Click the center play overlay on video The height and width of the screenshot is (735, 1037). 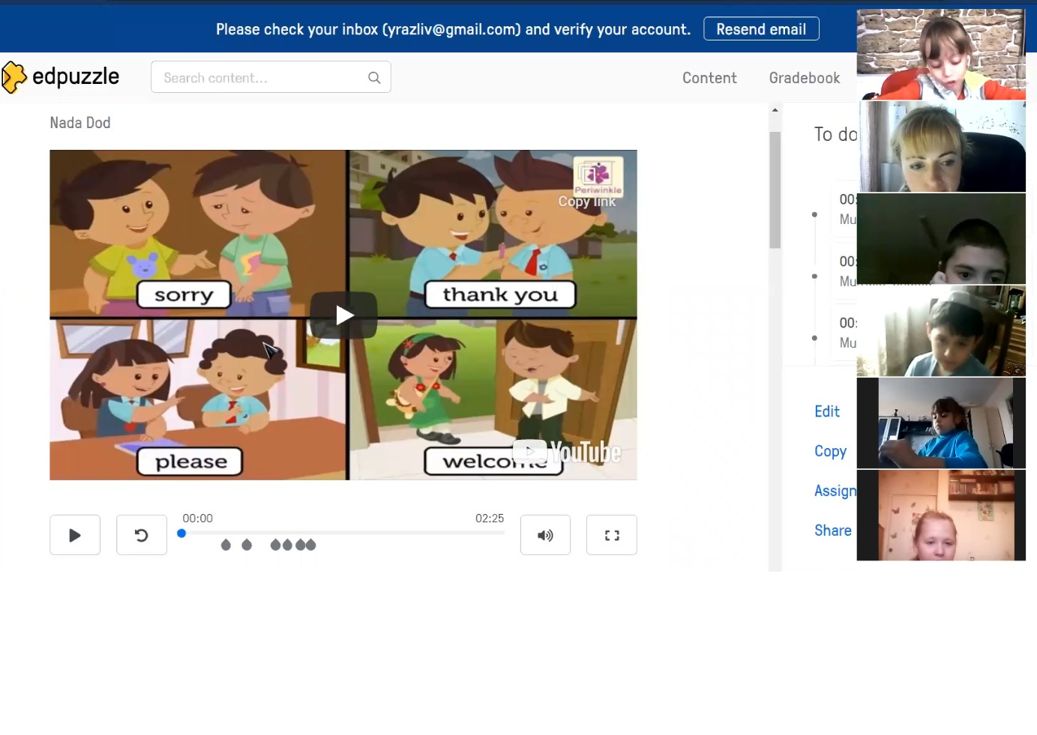pos(343,315)
